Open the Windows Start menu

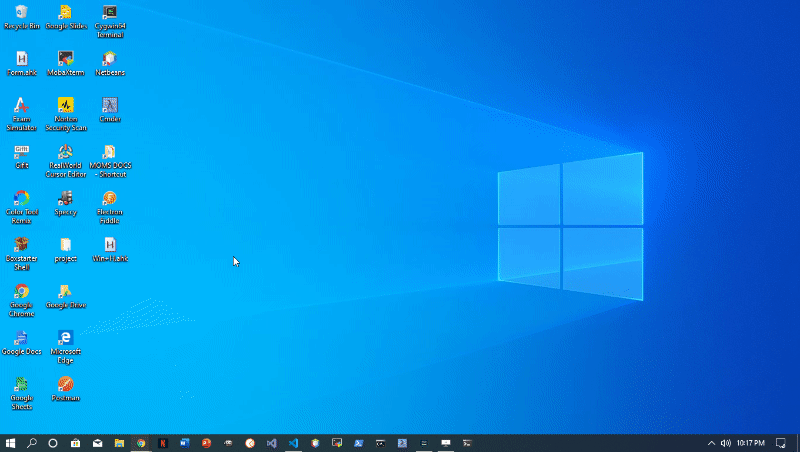point(10,443)
